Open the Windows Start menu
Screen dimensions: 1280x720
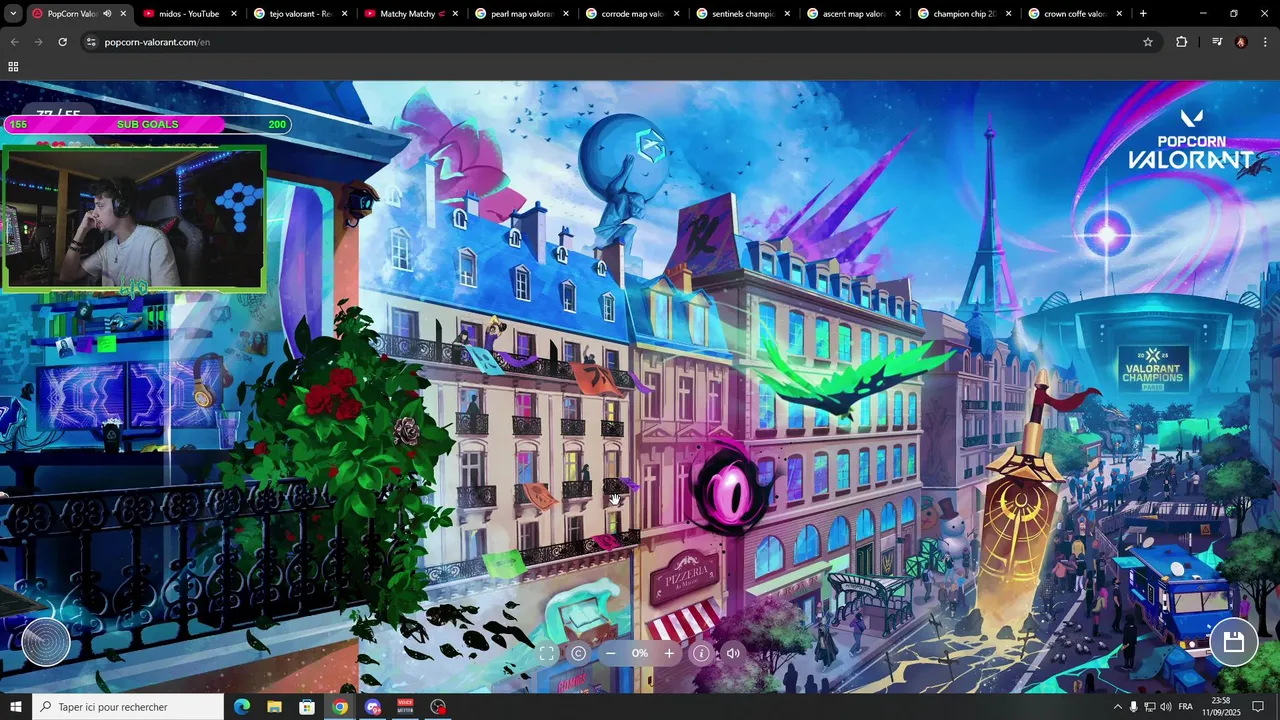click(x=16, y=707)
